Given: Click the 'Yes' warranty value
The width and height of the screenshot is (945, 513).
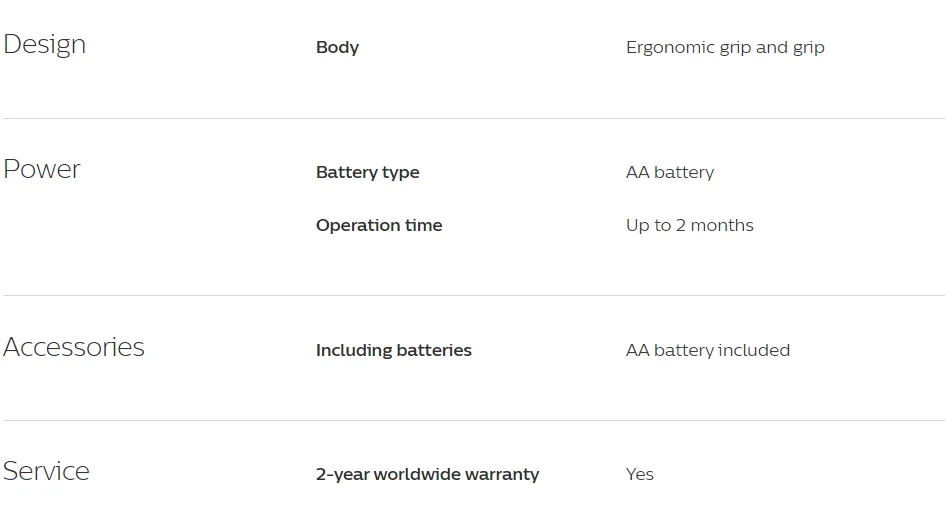Looking at the screenshot, I should (639, 474).
